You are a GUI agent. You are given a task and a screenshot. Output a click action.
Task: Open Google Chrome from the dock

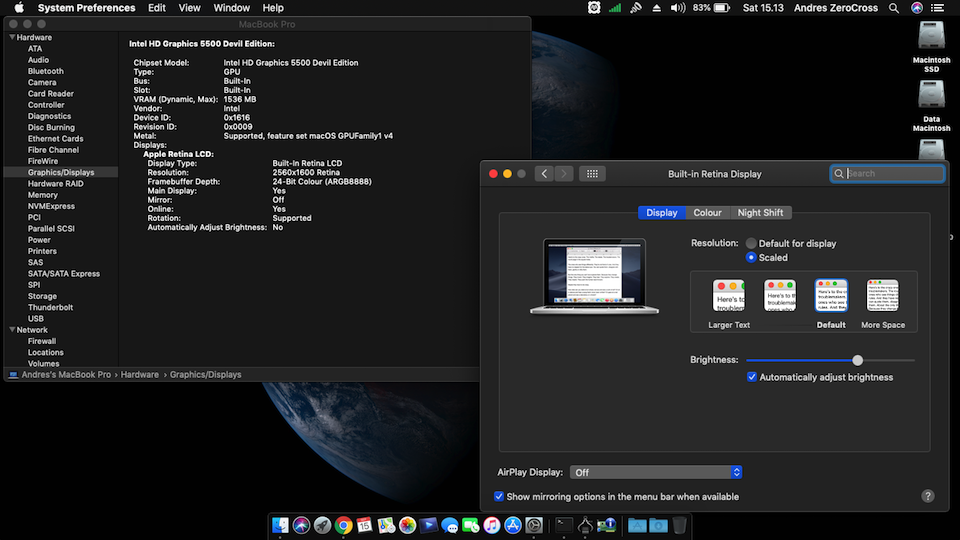click(343, 525)
